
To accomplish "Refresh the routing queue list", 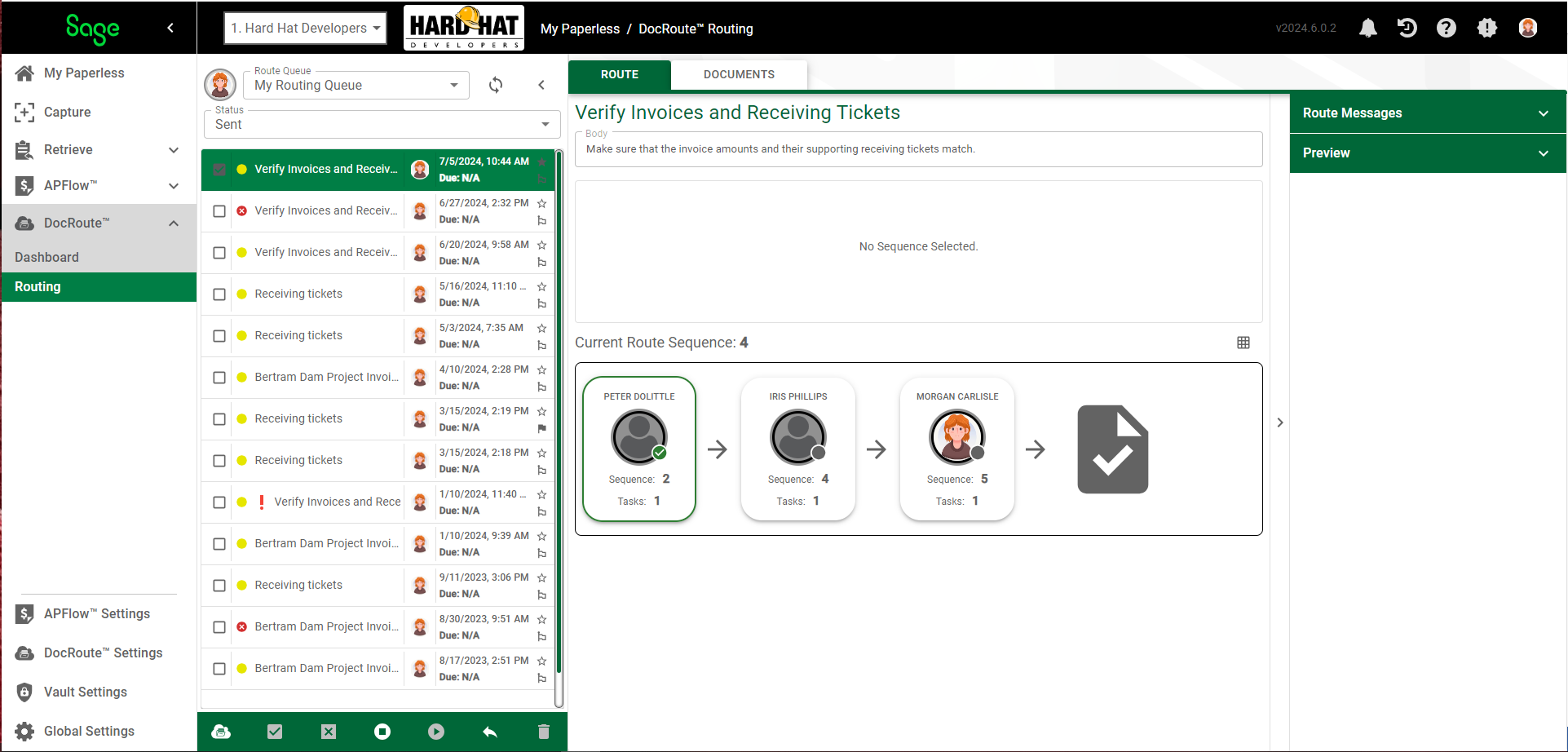I will [496, 85].
